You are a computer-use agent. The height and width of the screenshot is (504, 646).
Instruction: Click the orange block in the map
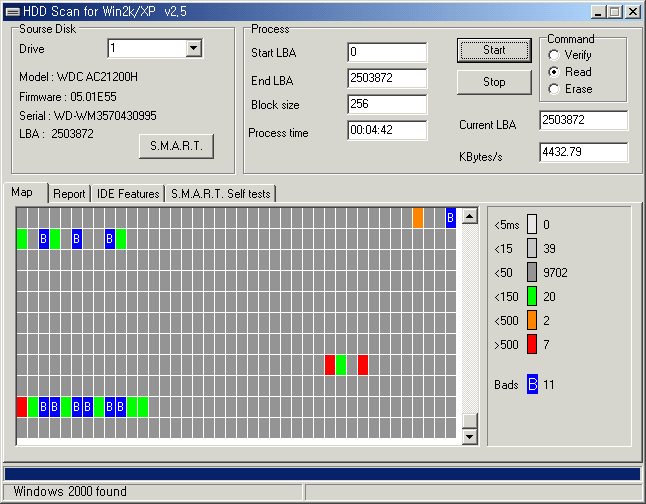417,218
